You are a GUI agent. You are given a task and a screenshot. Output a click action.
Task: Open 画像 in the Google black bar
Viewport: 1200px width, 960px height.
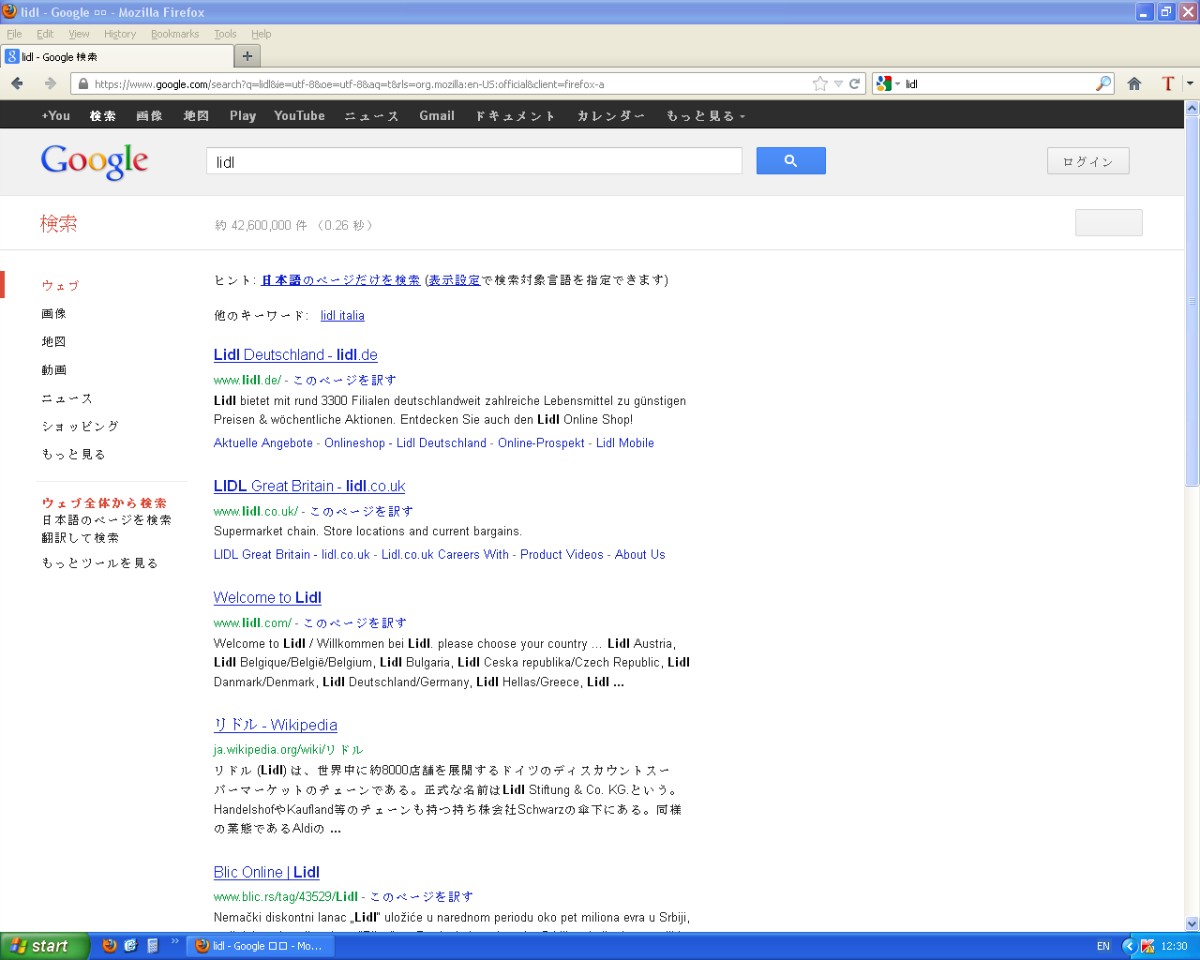149,116
